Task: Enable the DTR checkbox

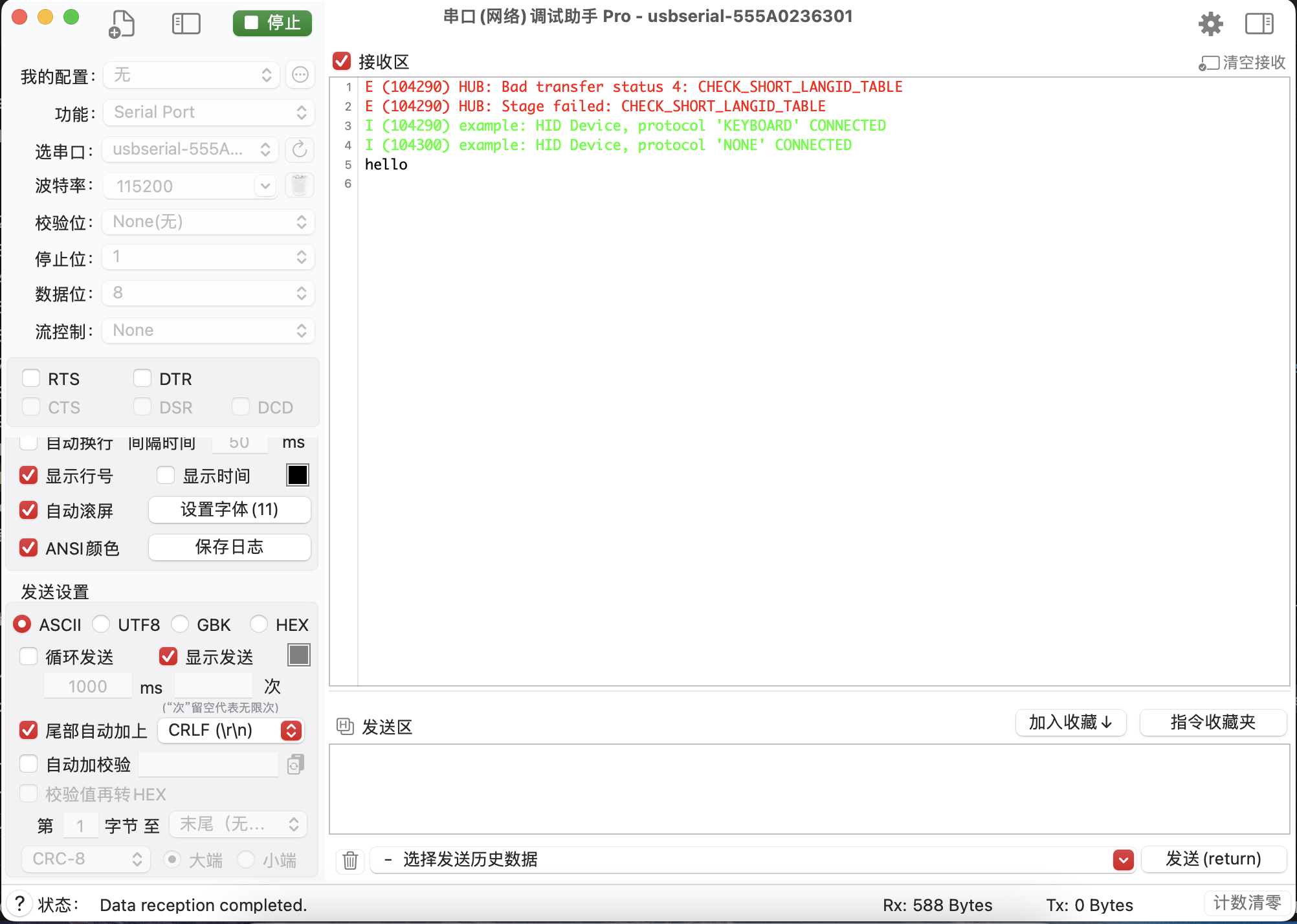Action: (142, 378)
